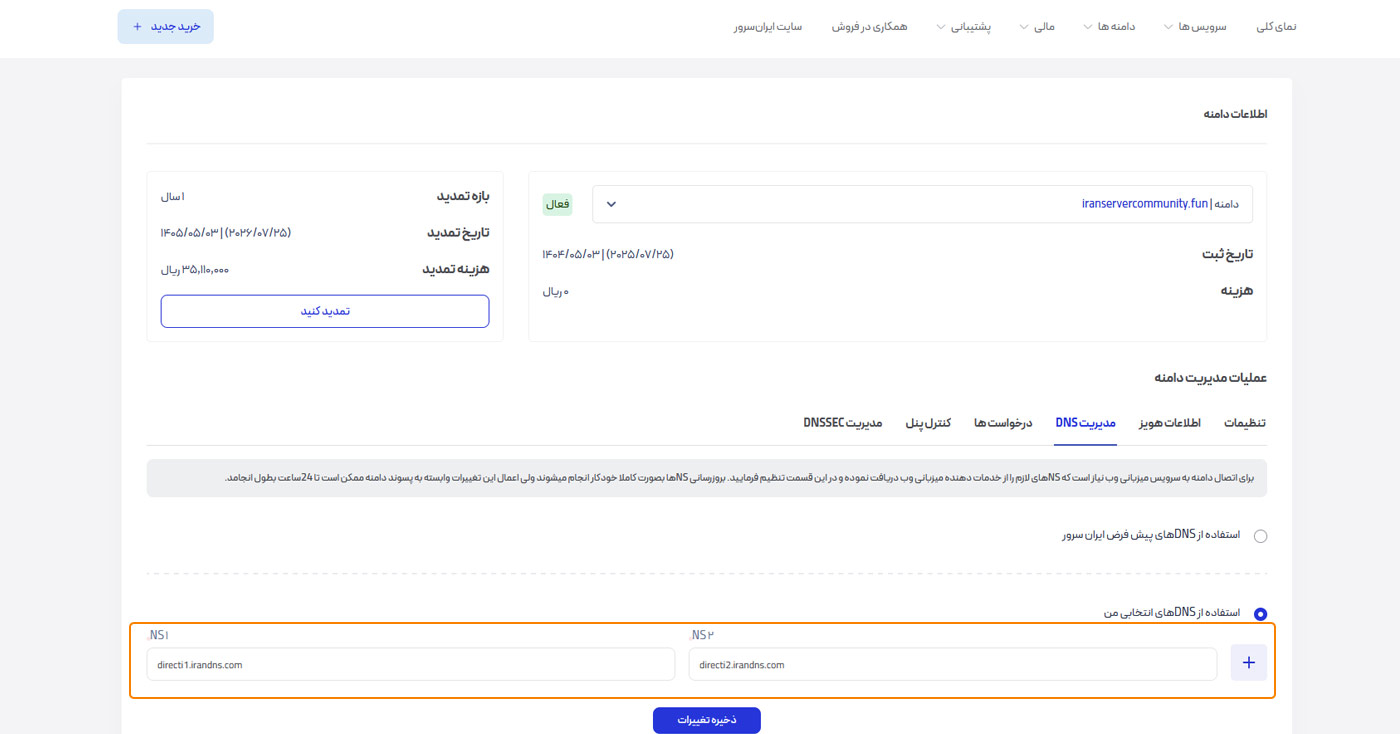This screenshot has width=1400, height=734.
Task: Click the خرید جدید new purchase button
Action: 166,27
